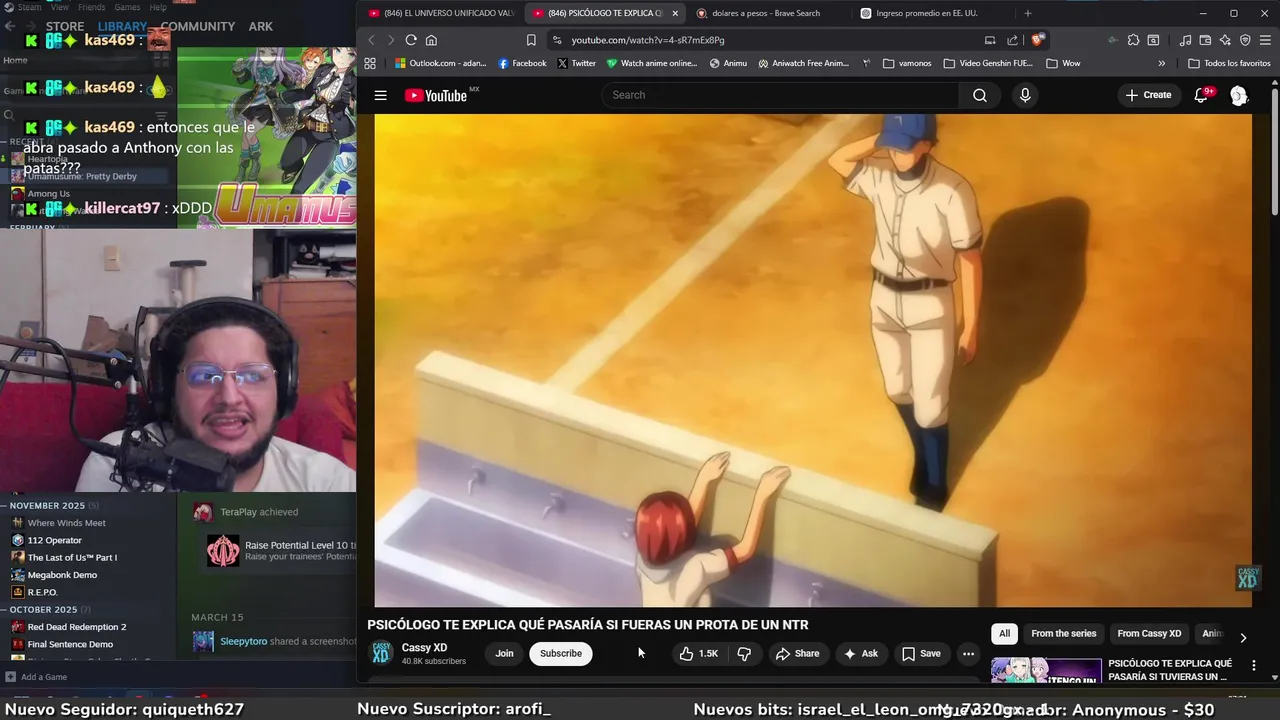1280x720 pixels.
Task: Open the vamonos bookmarks folder
Action: [x=907, y=63]
